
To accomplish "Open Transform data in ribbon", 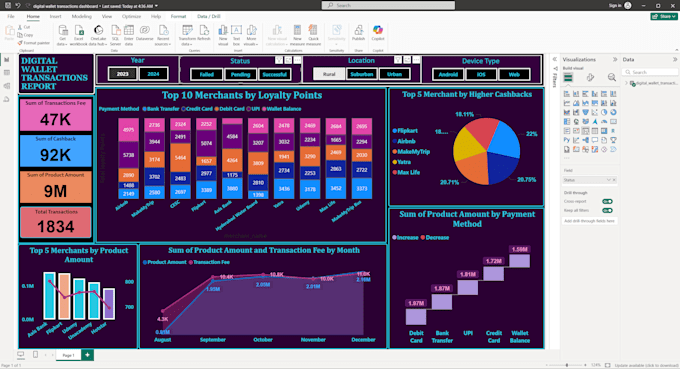I will pos(187,35).
